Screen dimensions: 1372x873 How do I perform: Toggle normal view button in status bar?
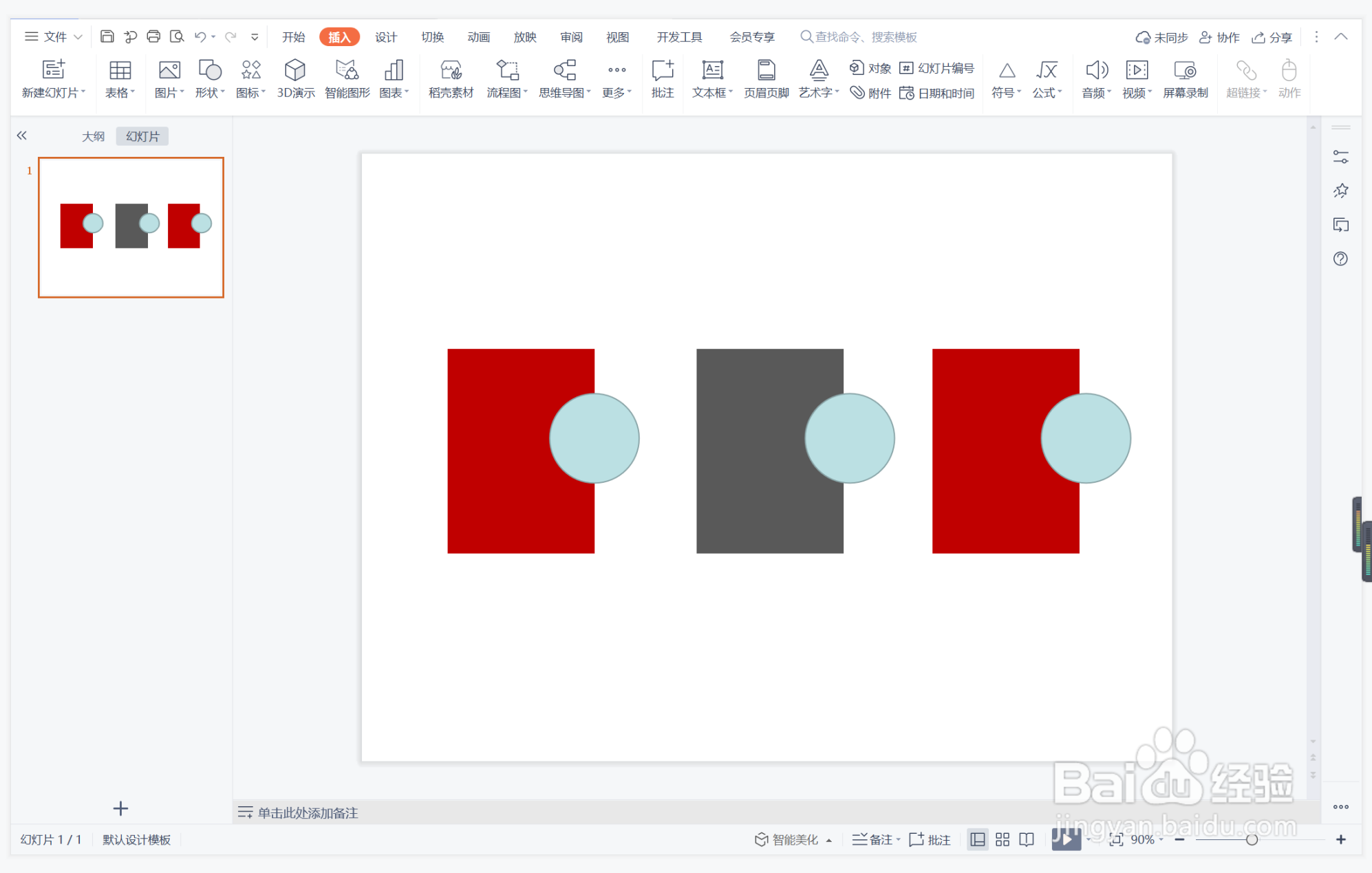click(977, 839)
